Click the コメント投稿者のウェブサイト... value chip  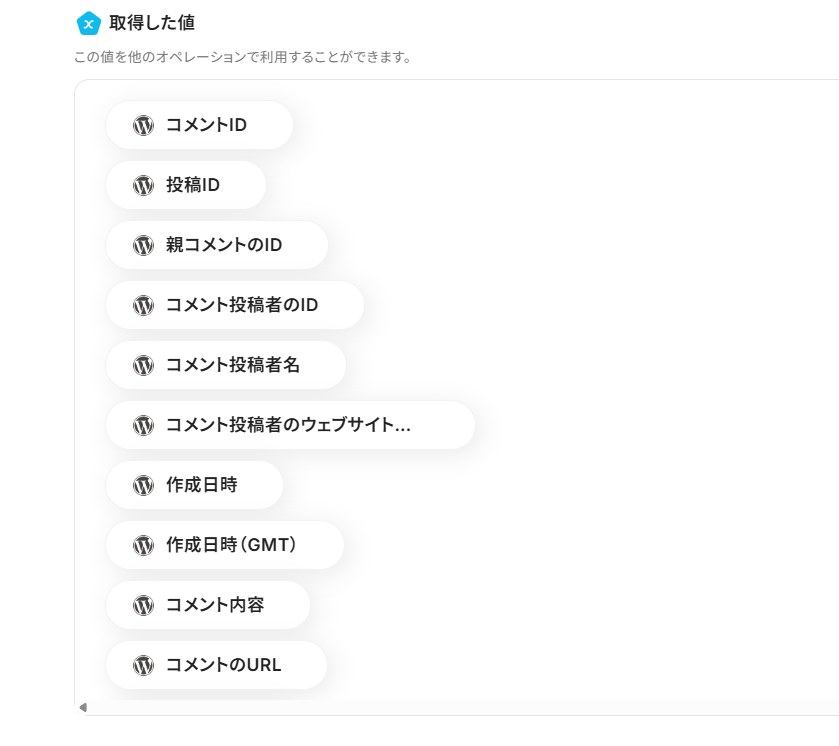tap(291, 425)
